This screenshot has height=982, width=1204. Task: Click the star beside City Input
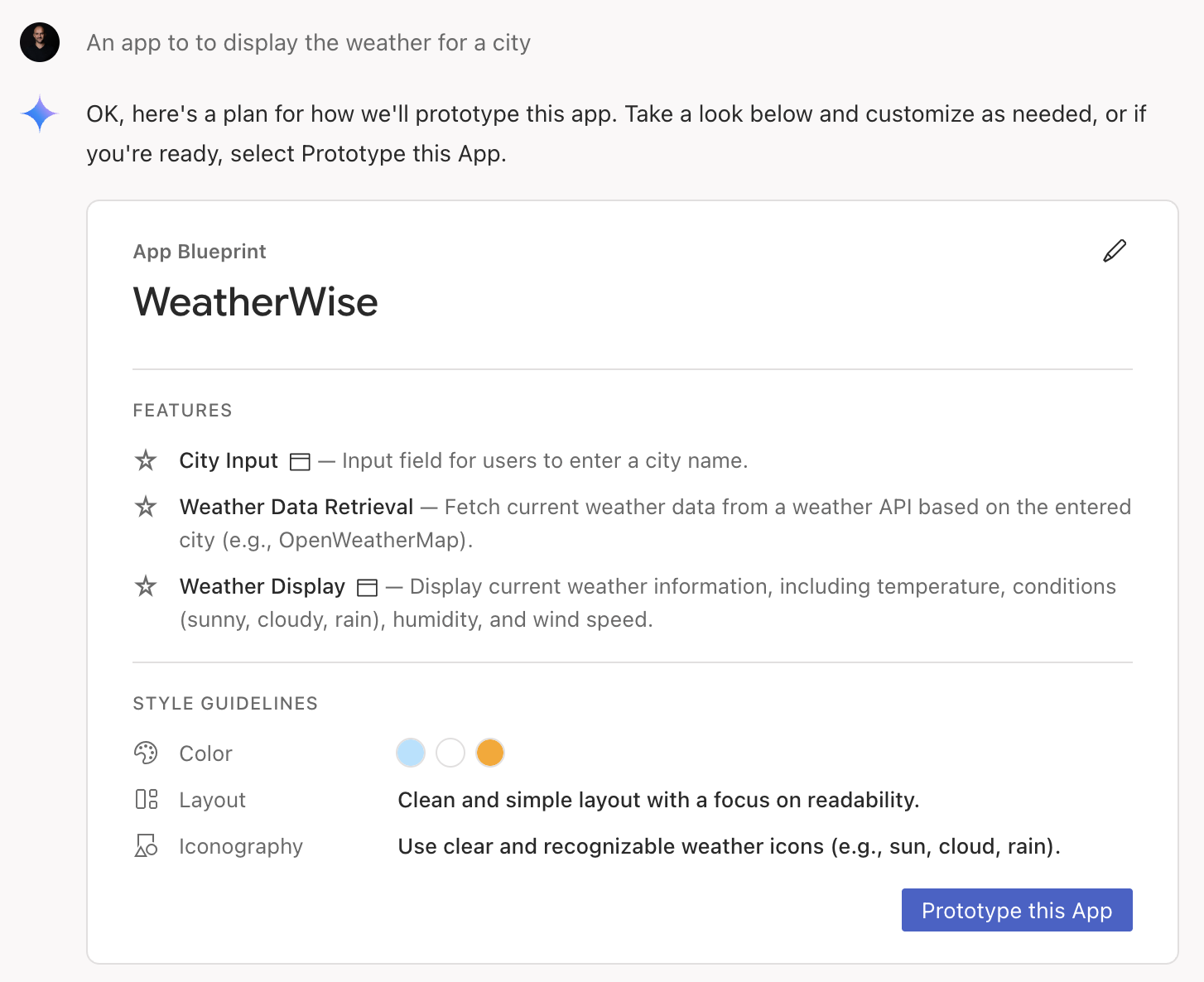coord(146,460)
